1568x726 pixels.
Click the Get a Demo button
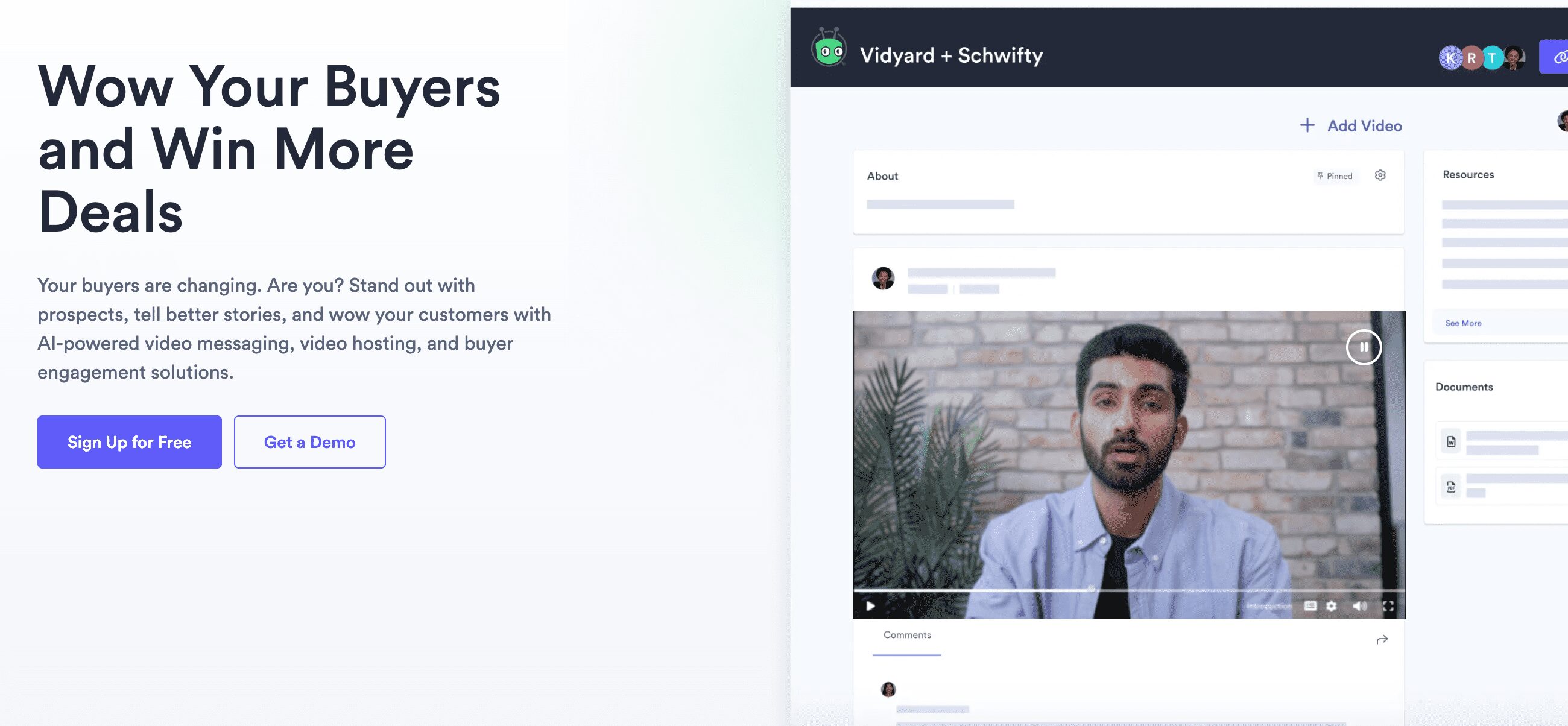point(309,442)
